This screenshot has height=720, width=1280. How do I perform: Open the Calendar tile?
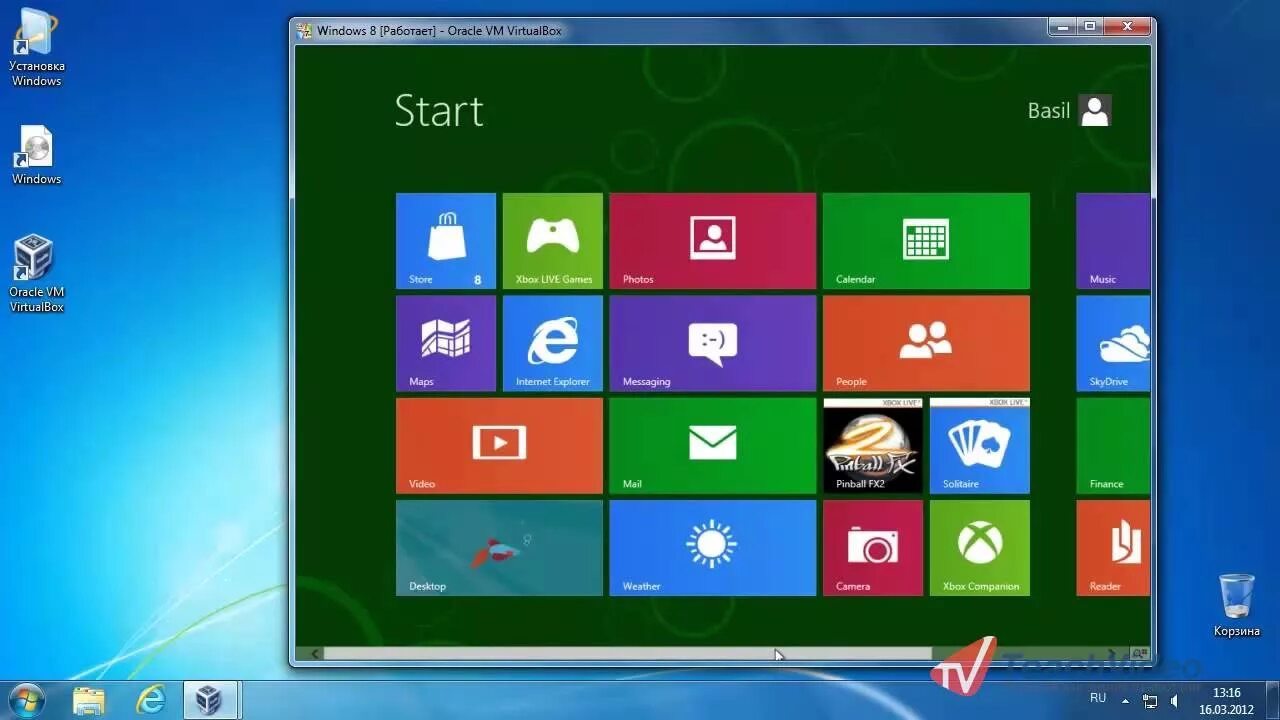(926, 241)
